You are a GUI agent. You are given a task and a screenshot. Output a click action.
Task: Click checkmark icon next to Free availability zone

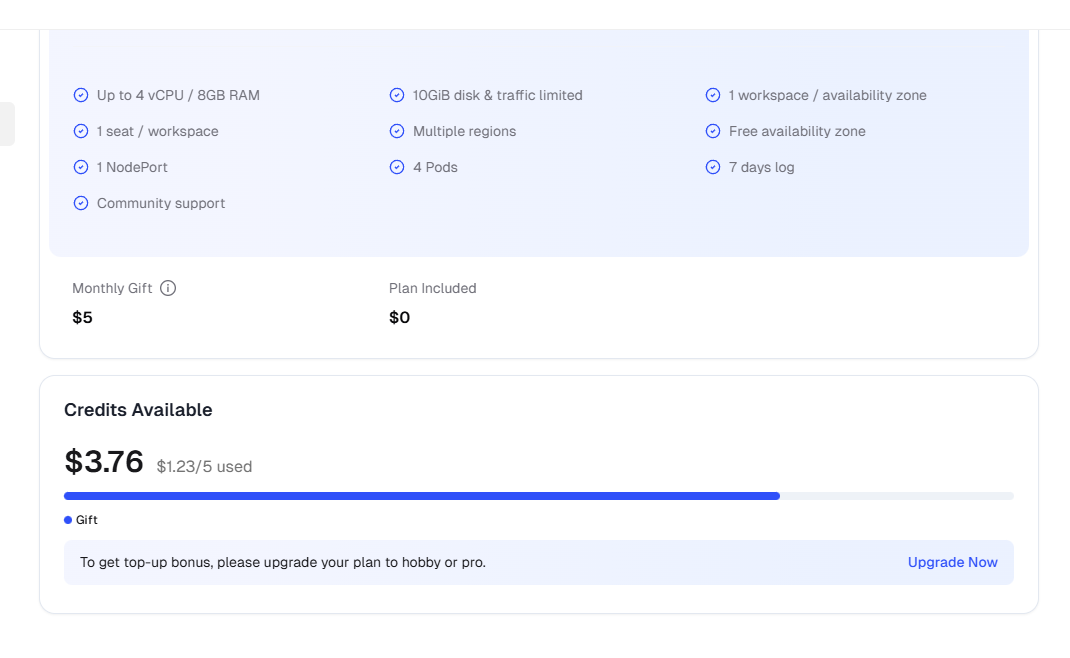713,131
